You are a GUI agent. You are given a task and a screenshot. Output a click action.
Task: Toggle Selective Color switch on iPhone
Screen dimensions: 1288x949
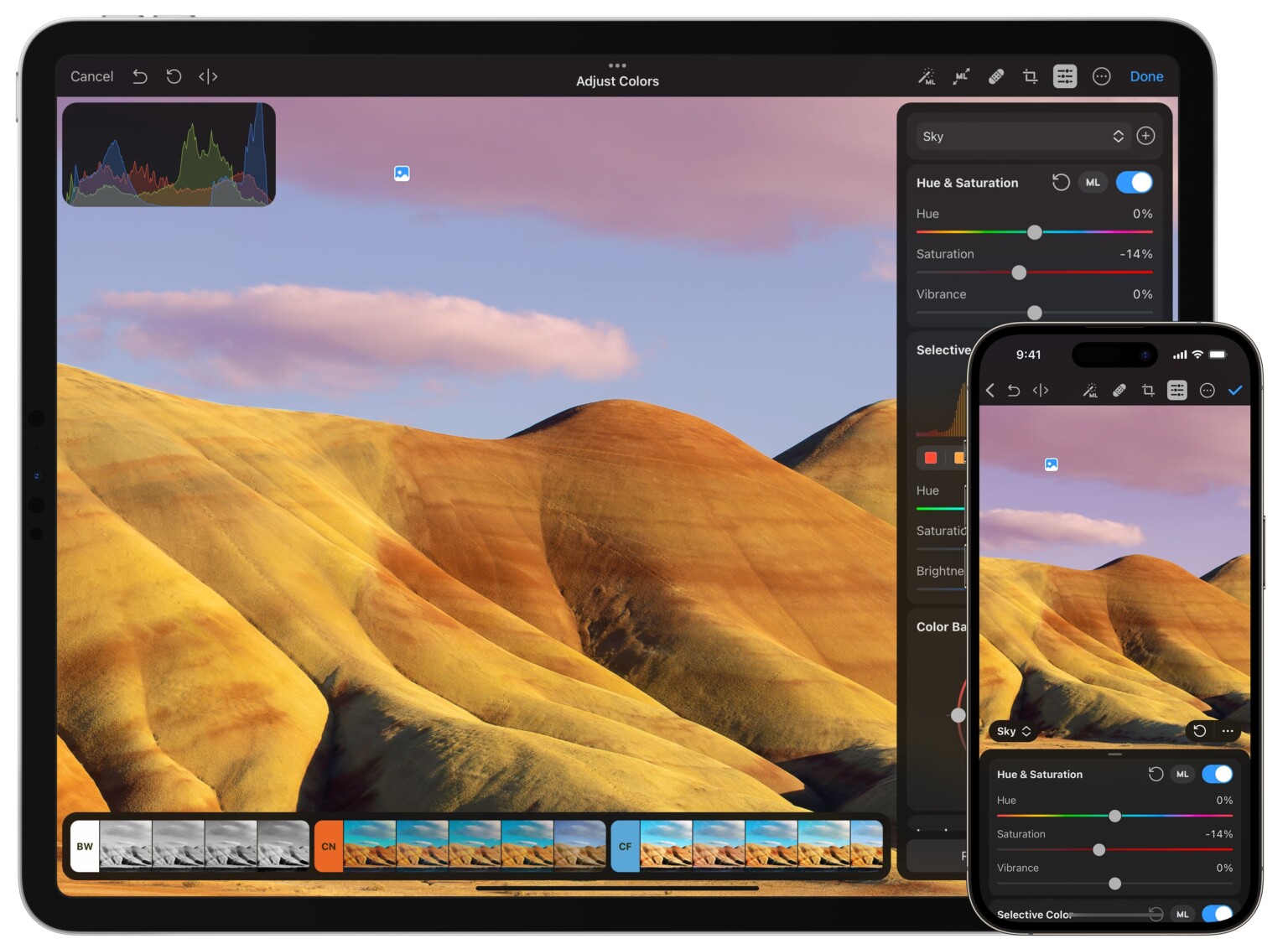tap(1218, 914)
